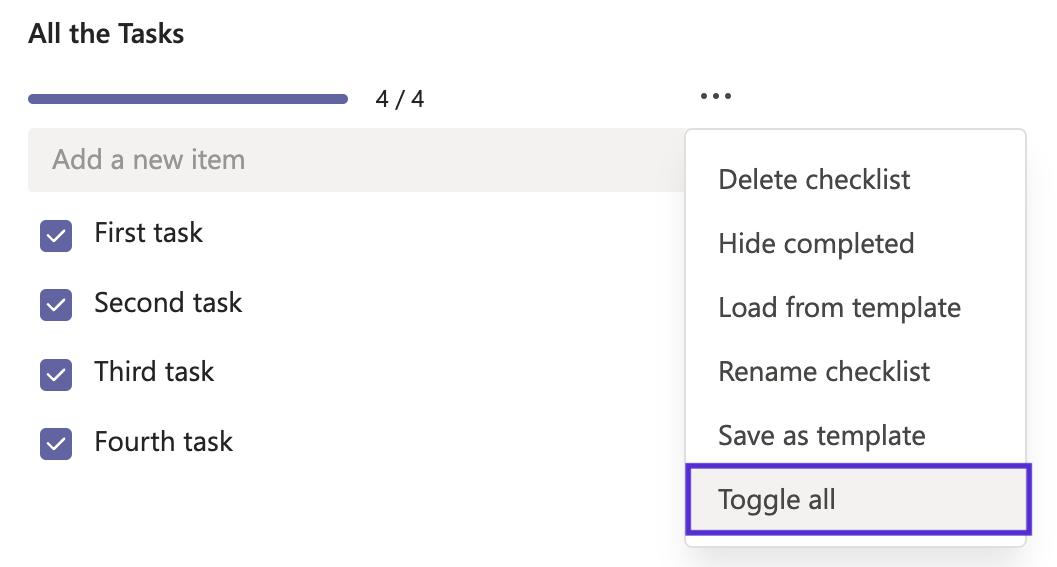Uncheck the Fourth task checkbox
The height and width of the screenshot is (567, 1057).
tap(56, 444)
